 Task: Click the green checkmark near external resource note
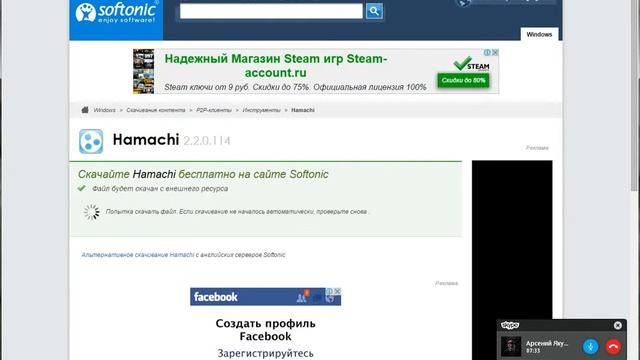[x=82, y=188]
